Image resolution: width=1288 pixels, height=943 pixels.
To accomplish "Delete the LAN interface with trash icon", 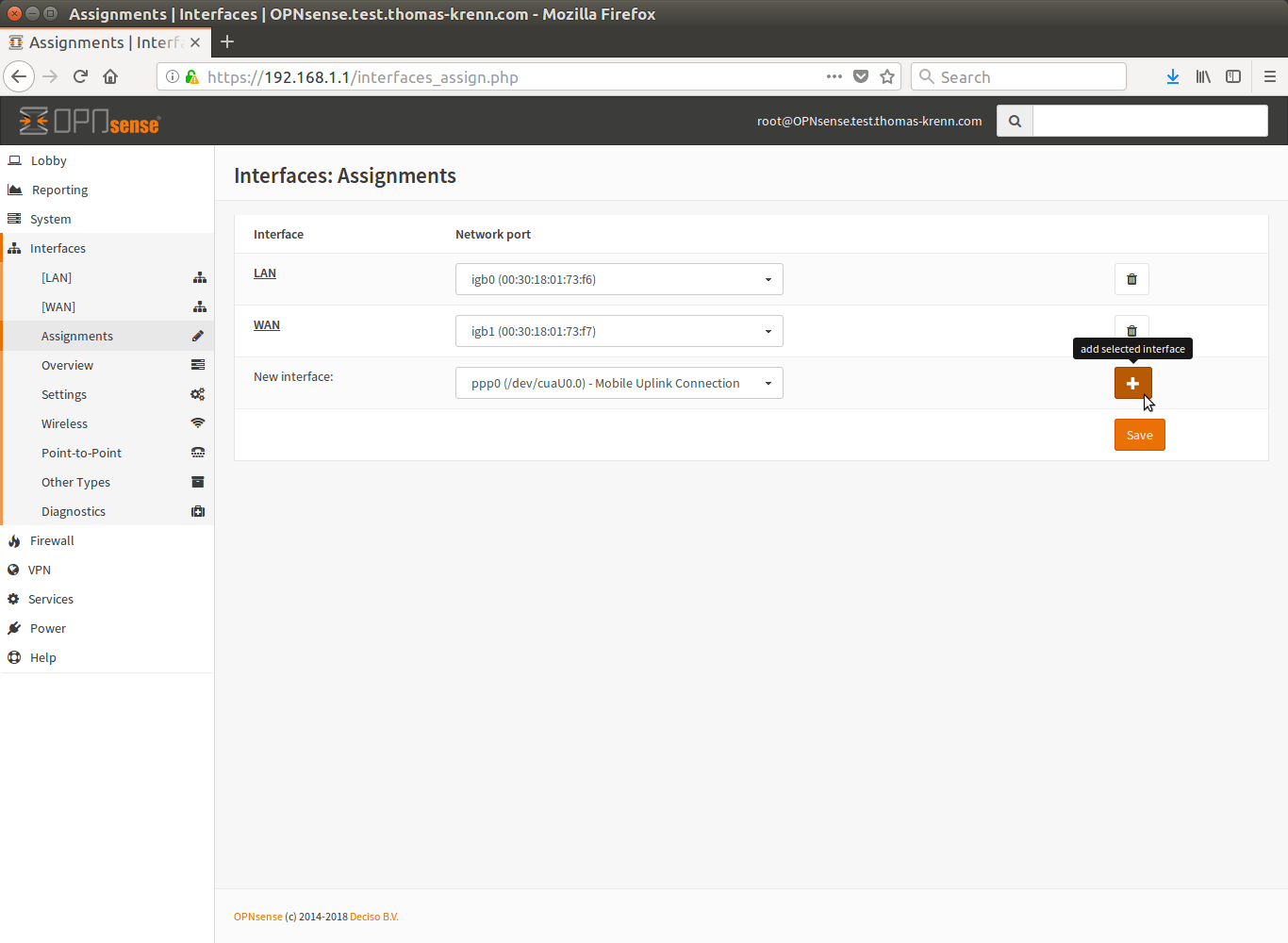I will [1131, 279].
